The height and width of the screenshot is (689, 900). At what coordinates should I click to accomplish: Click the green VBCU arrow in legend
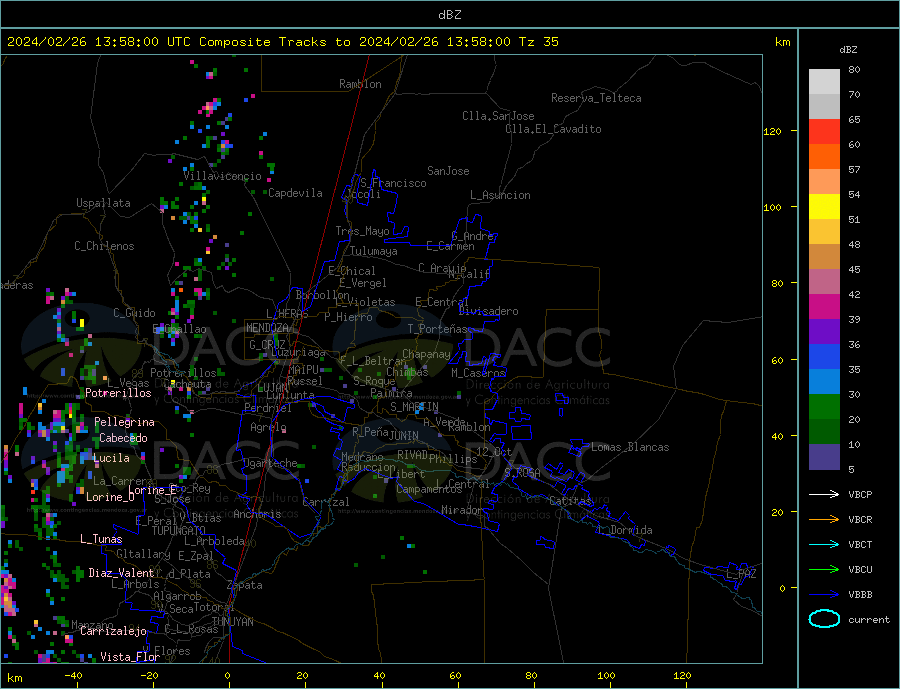[x=824, y=570]
